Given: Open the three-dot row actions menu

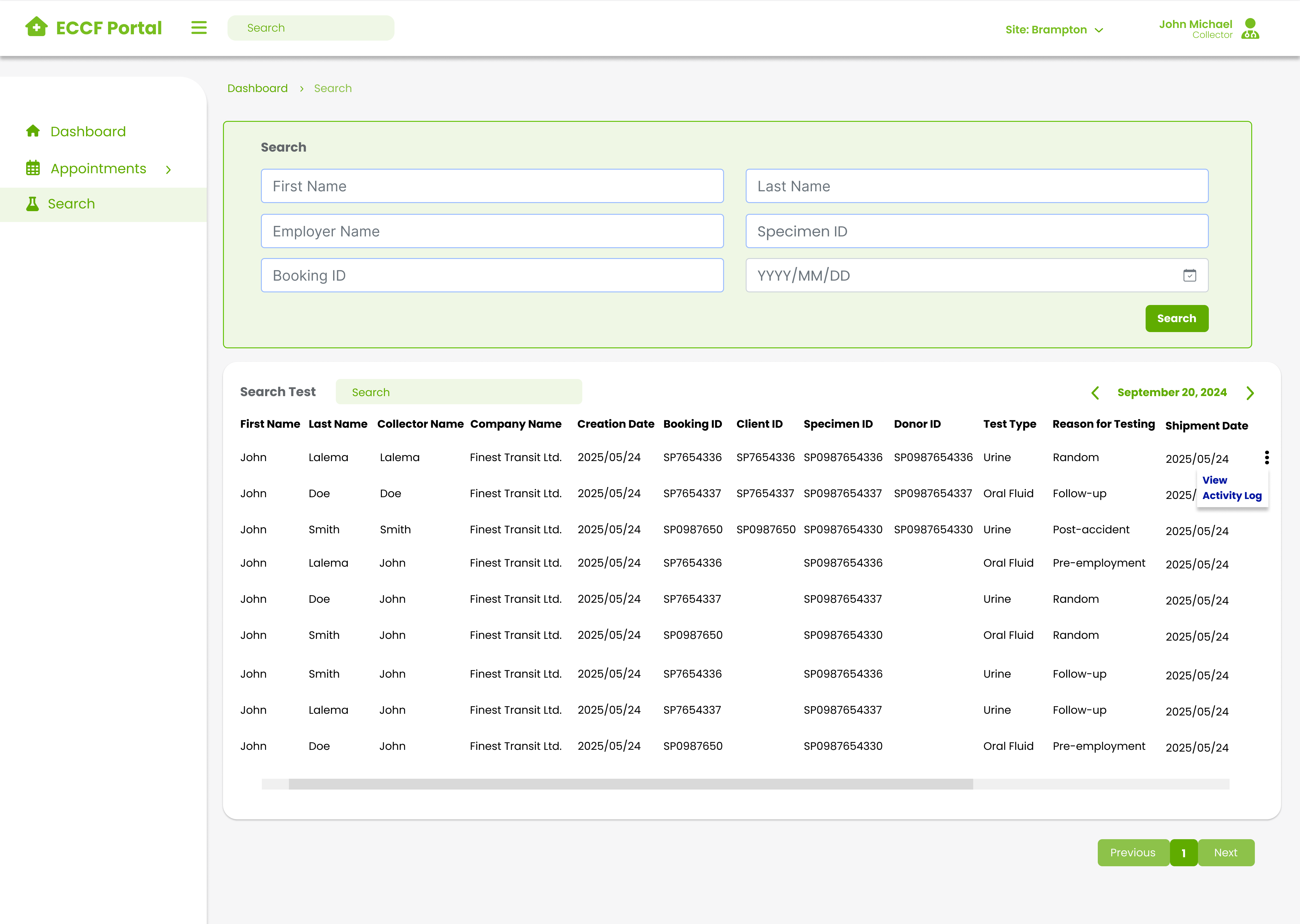Looking at the screenshot, I should pos(1266,457).
